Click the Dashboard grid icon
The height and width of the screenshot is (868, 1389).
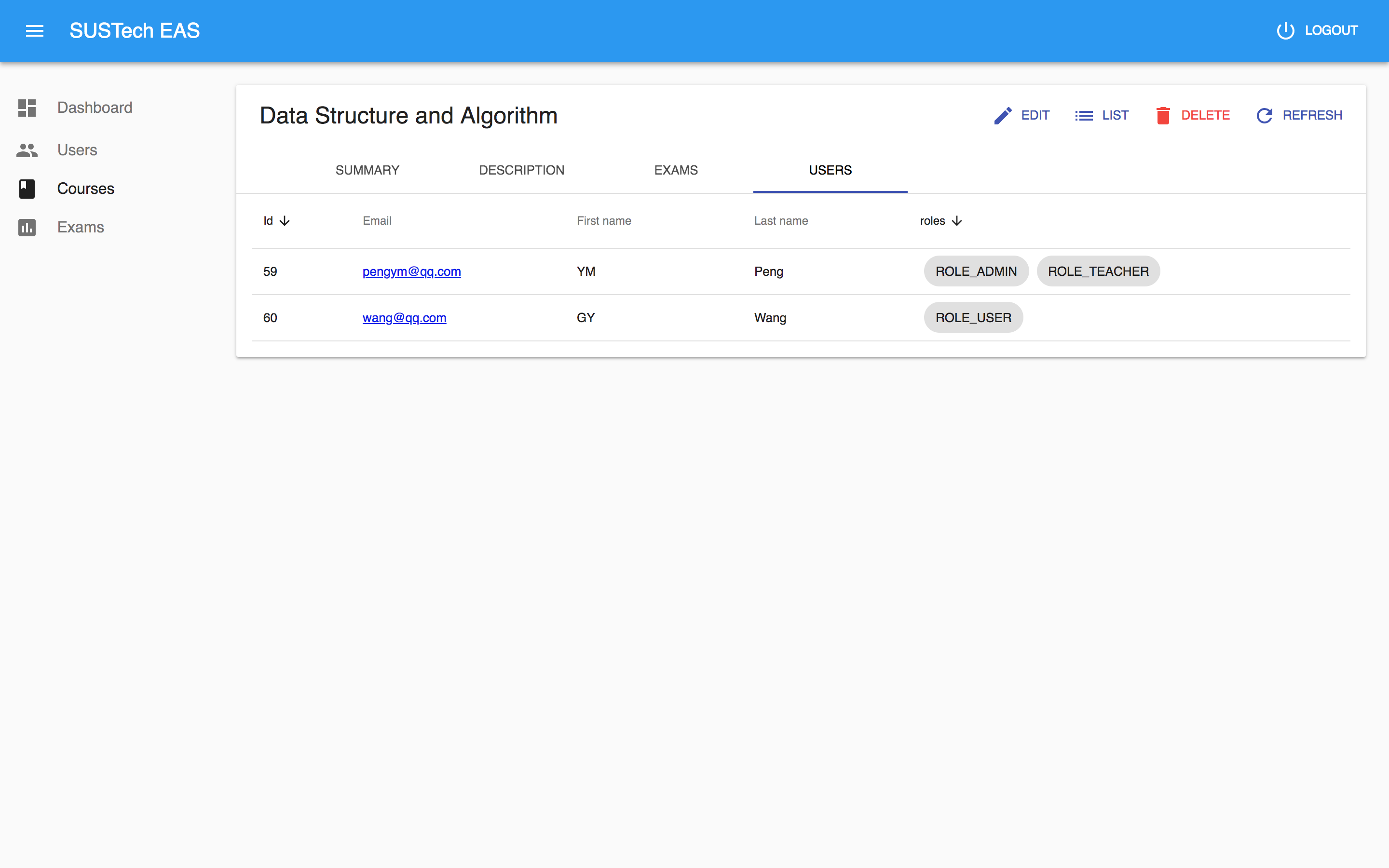point(27,108)
